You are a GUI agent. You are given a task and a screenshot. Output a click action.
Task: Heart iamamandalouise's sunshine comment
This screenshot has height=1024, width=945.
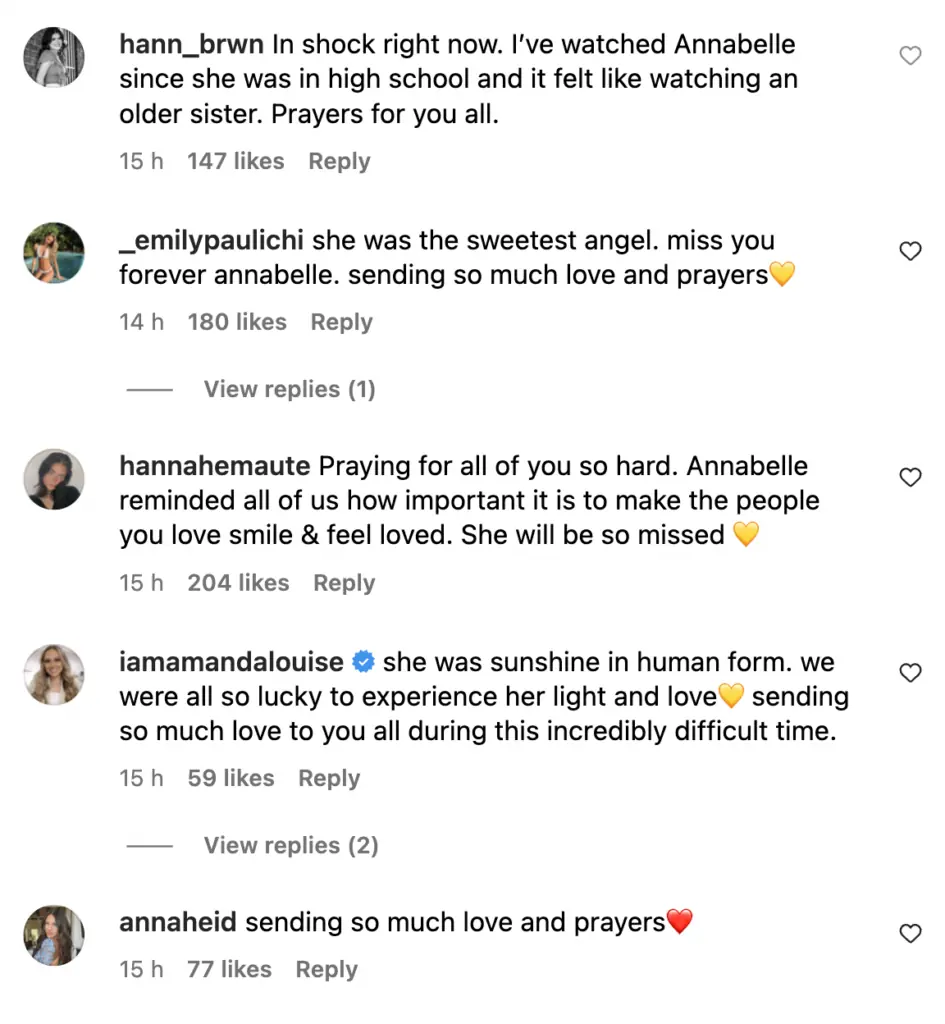click(x=910, y=673)
